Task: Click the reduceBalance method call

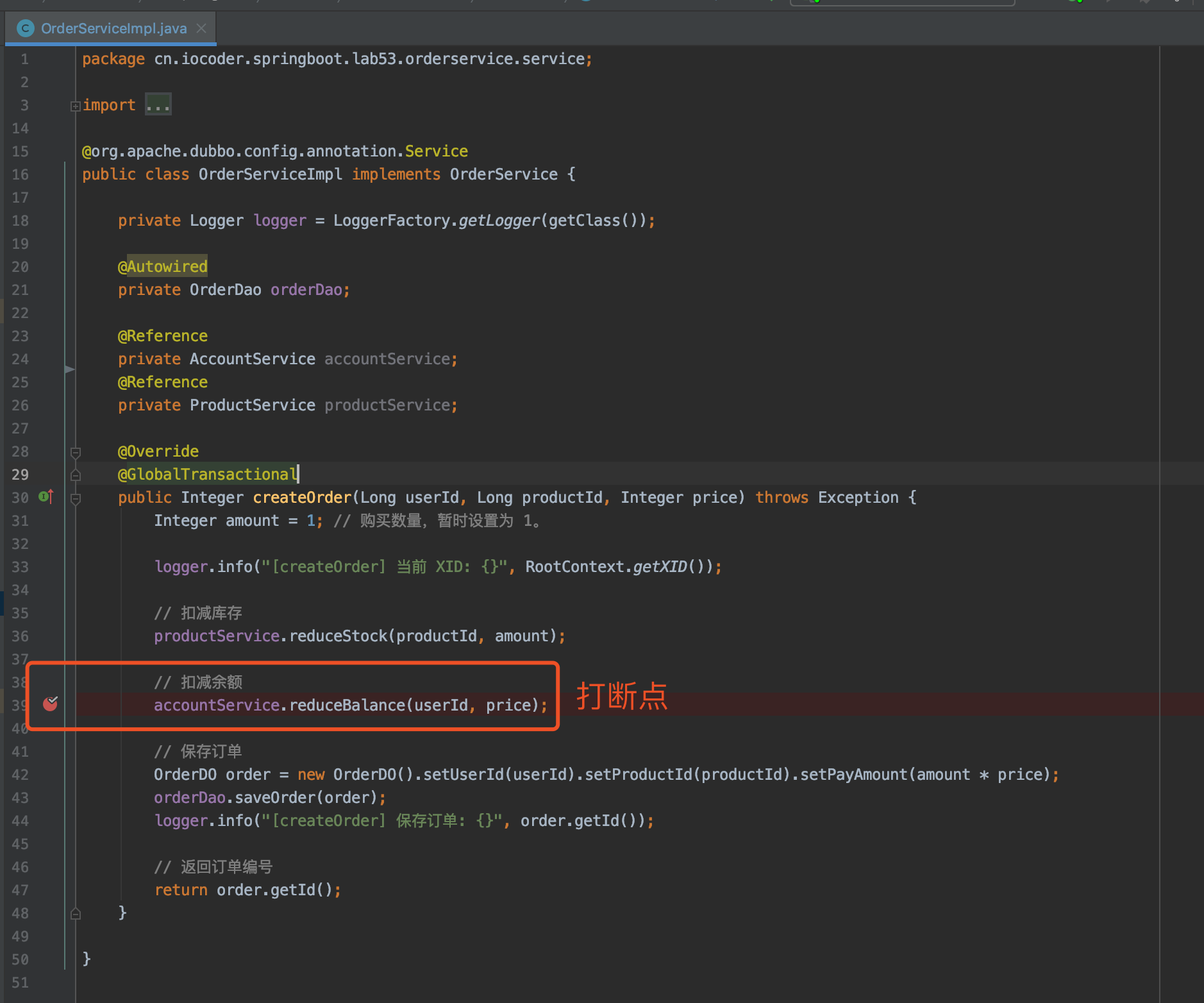Action: [347, 705]
